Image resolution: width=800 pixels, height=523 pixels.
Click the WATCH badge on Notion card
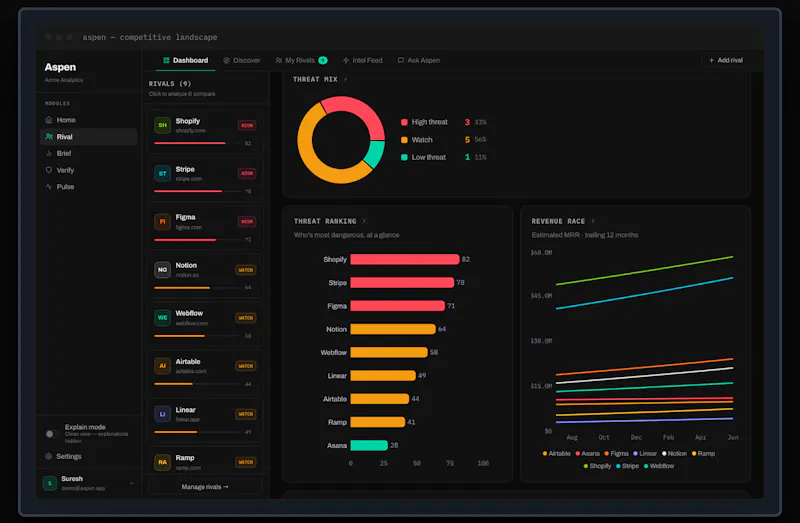coord(245,270)
